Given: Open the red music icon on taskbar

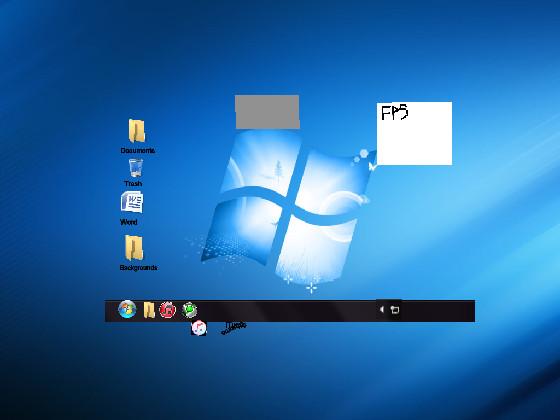Looking at the screenshot, I should (x=168, y=310).
